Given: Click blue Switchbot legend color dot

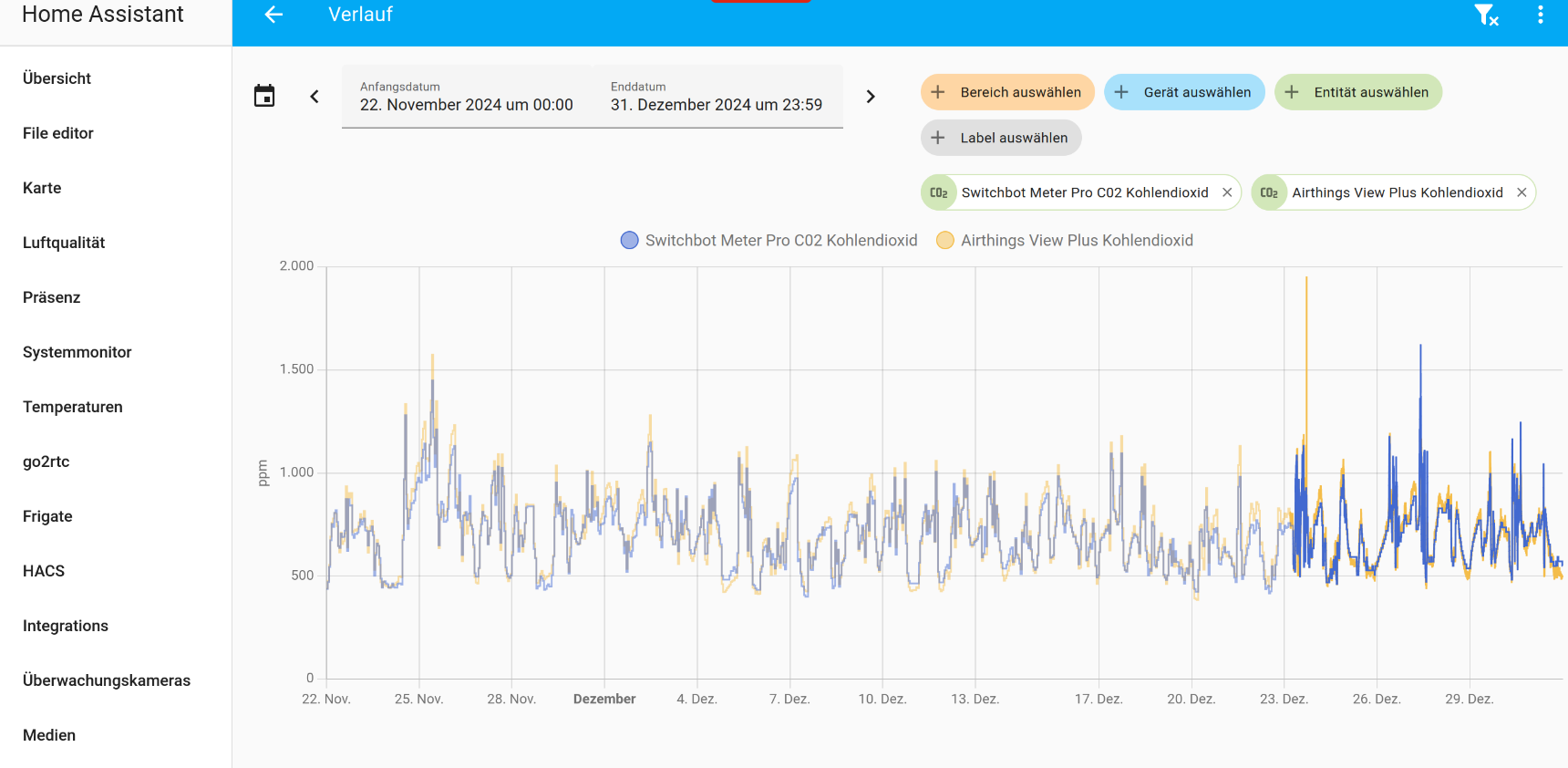Looking at the screenshot, I should click(629, 240).
